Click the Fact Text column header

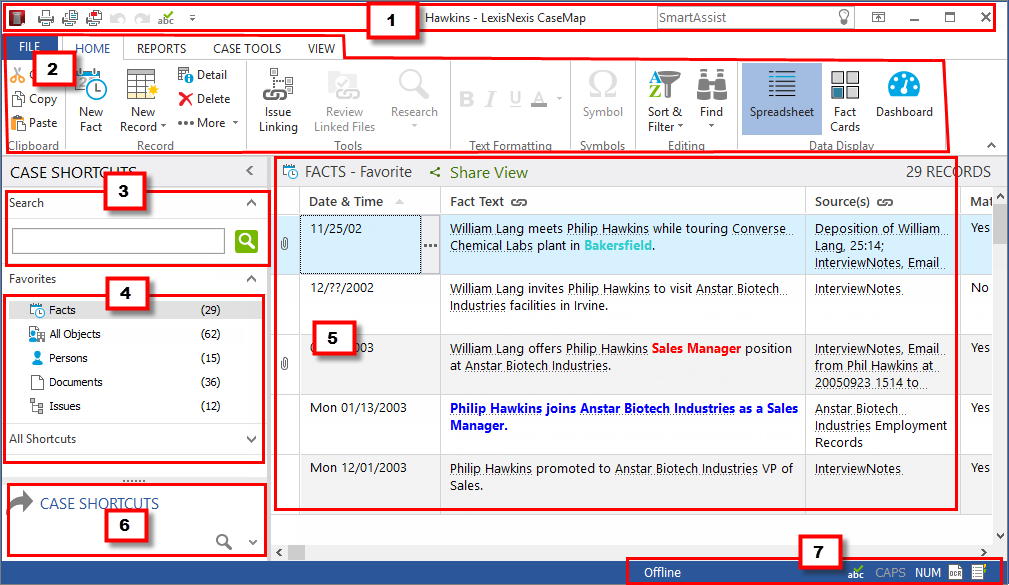[x=623, y=201]
